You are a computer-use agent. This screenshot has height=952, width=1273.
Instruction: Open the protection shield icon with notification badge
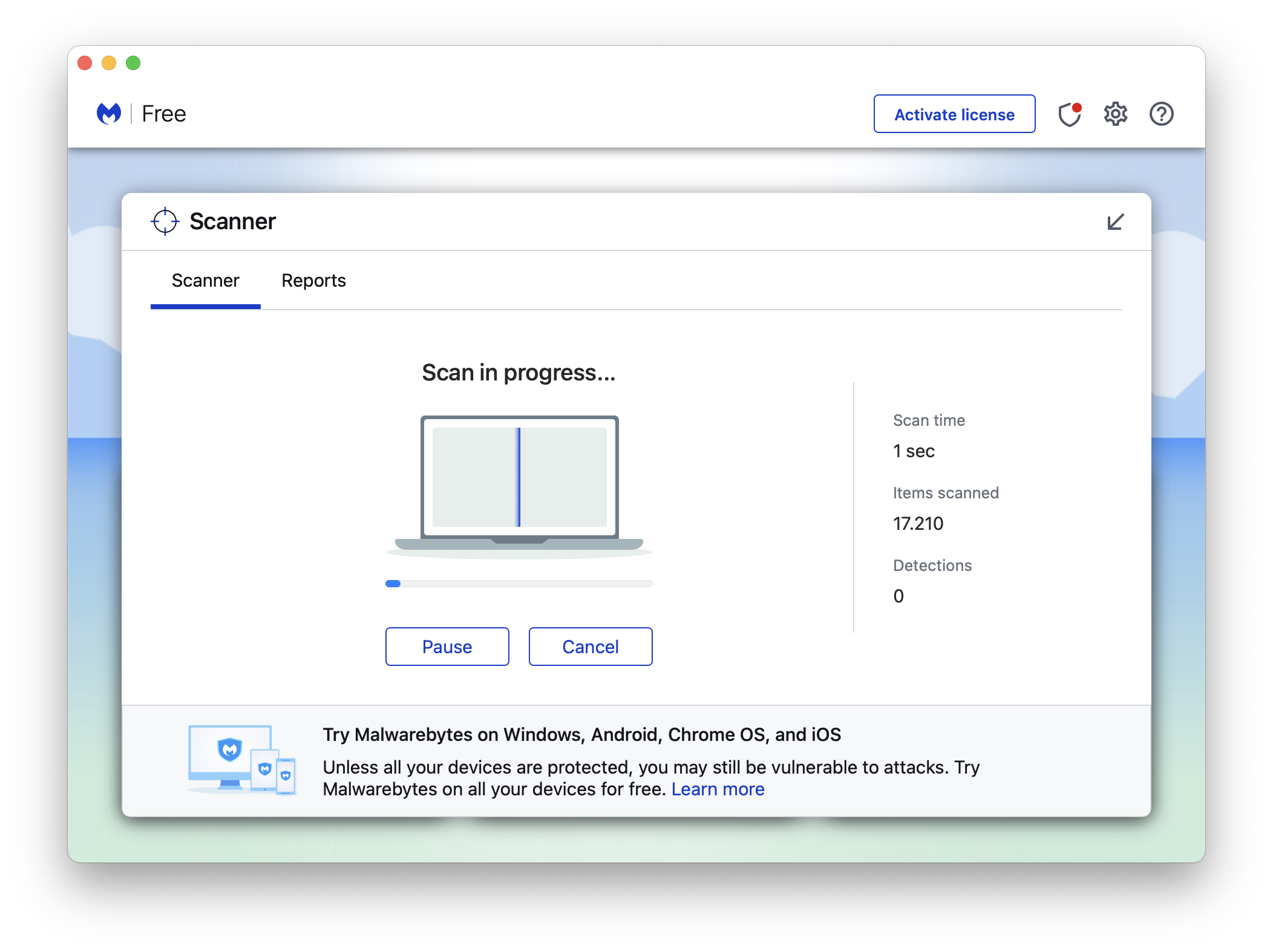(1068, 114)
